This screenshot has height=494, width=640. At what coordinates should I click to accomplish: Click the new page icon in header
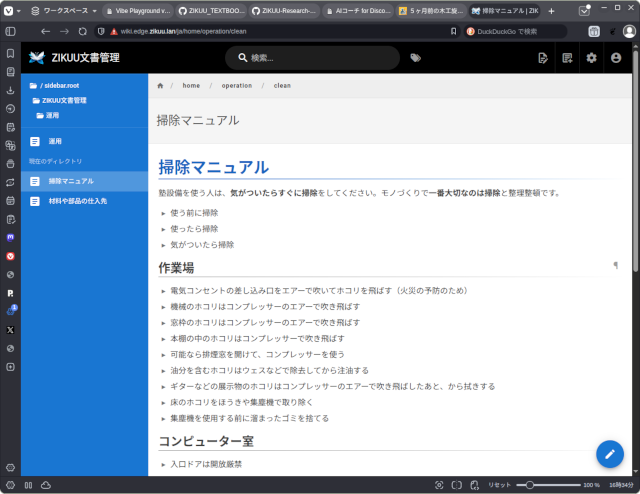[543, 58]
